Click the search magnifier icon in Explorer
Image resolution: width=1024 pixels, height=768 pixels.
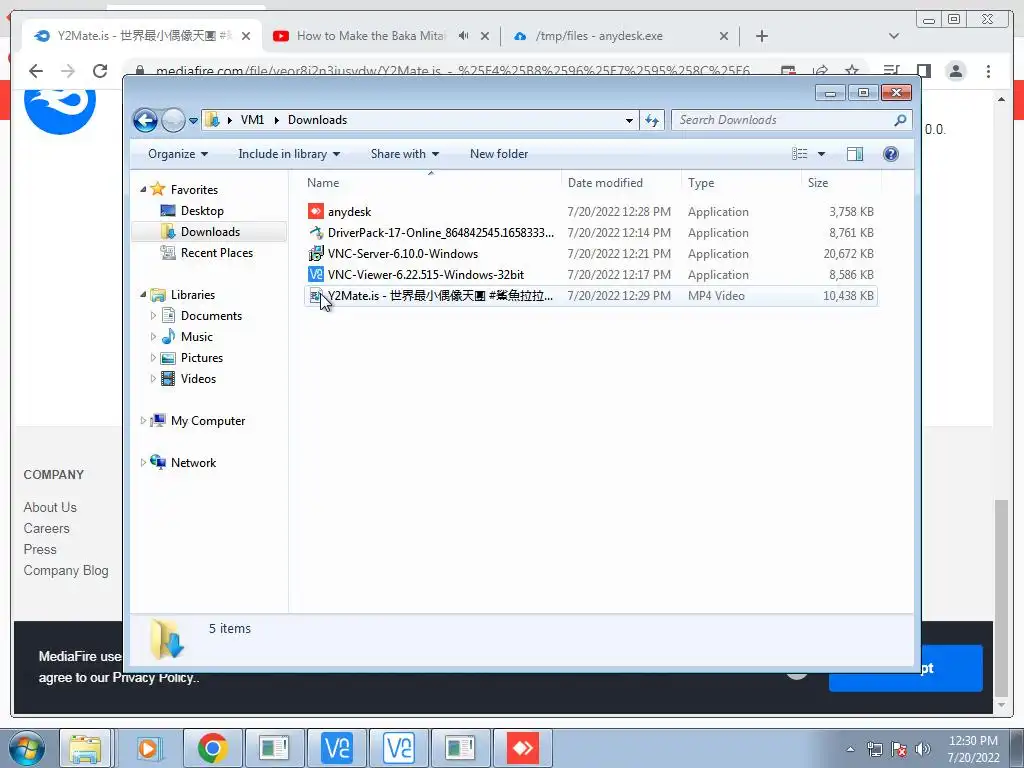click(901, 120)
